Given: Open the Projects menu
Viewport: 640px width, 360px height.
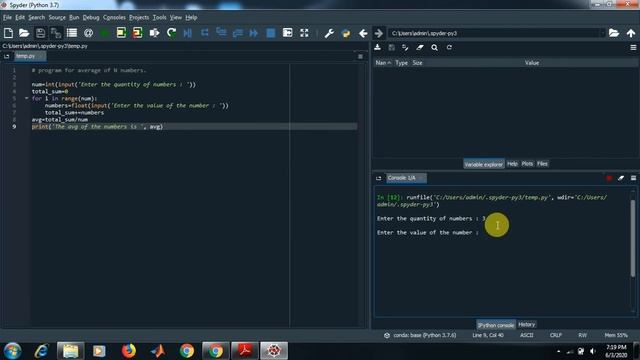Looking at the screenshot, I should coord(139,18).
